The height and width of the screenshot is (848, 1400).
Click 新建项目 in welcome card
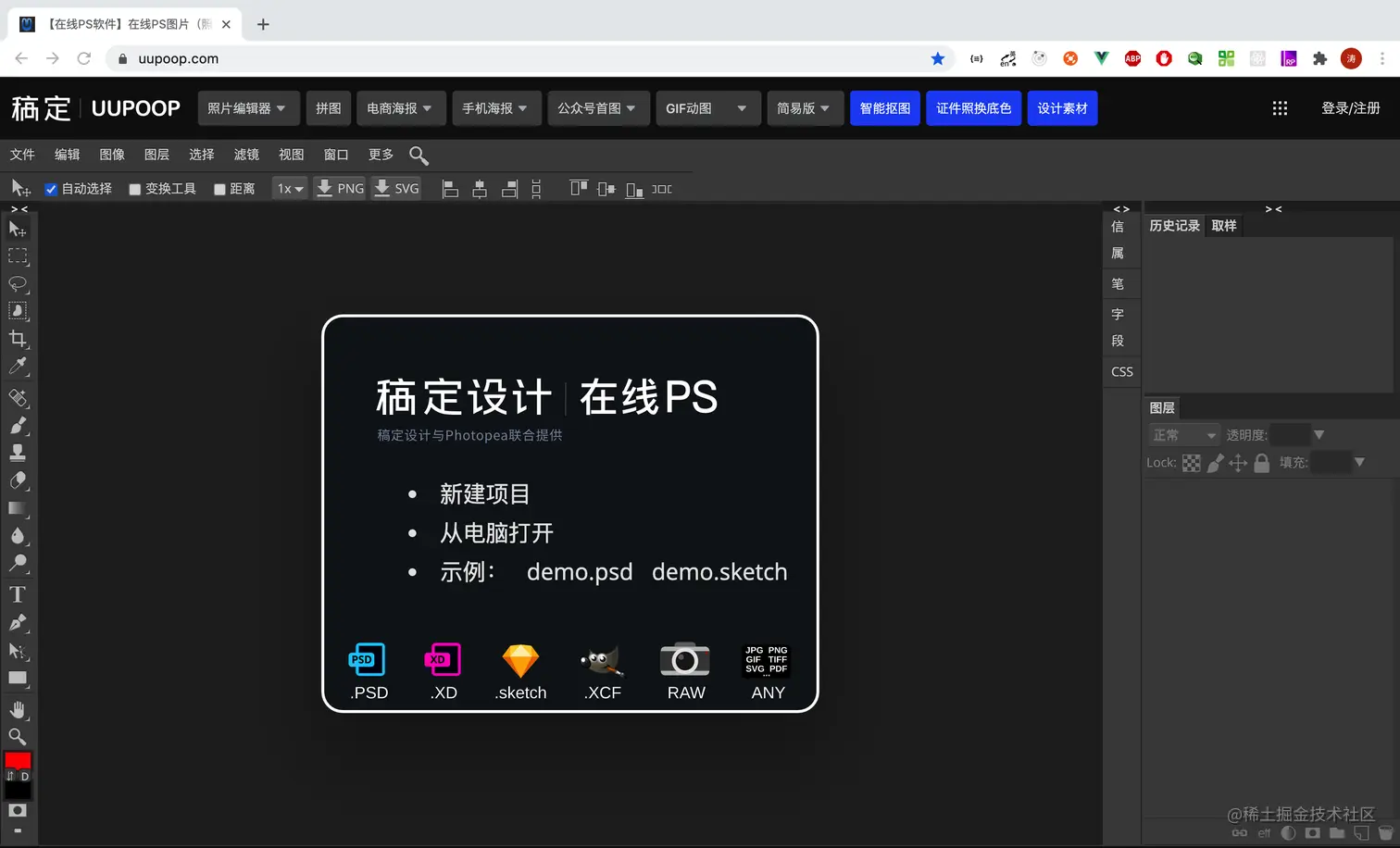click(x=484, y=494)
